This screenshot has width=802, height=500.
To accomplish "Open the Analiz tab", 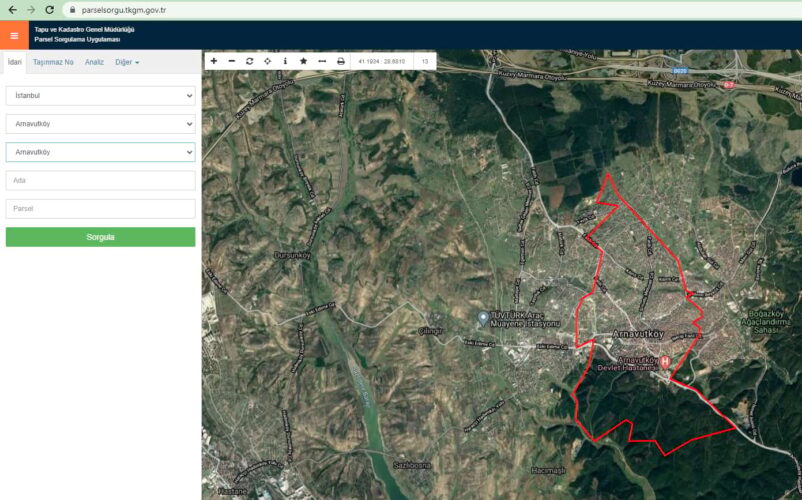I will click(94, 62).
